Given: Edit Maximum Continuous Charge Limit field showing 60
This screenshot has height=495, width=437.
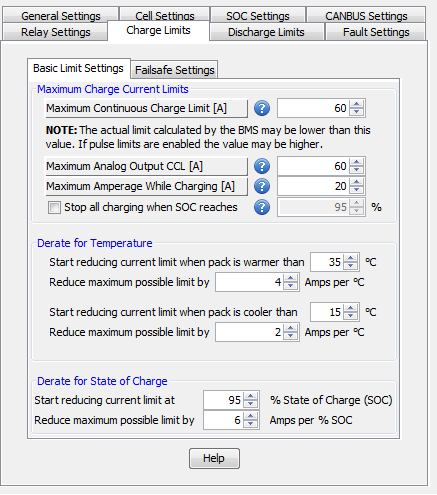Looking at the screenshot, I should (313, 108).
